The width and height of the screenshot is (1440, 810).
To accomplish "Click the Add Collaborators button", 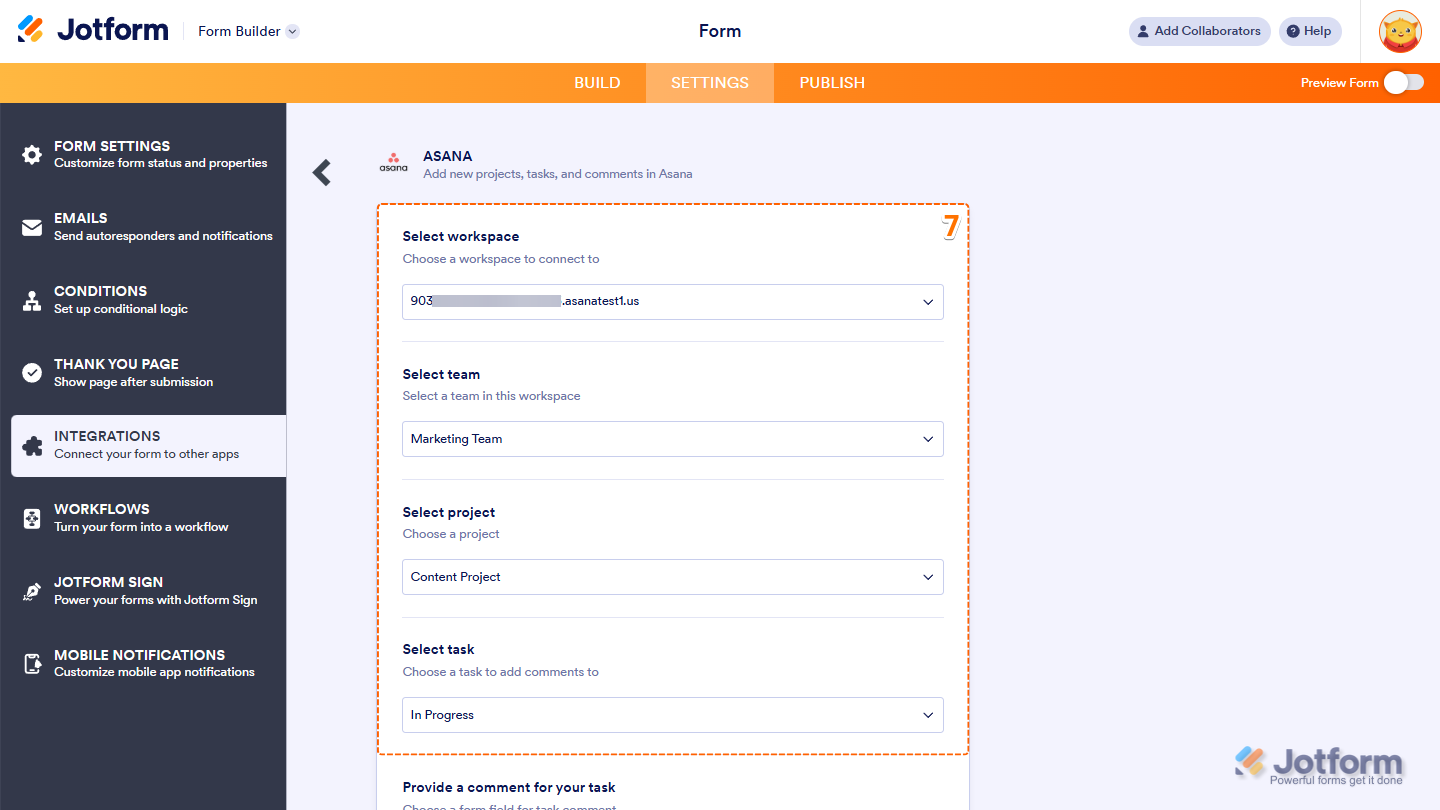I will [x=1199, y=31].
